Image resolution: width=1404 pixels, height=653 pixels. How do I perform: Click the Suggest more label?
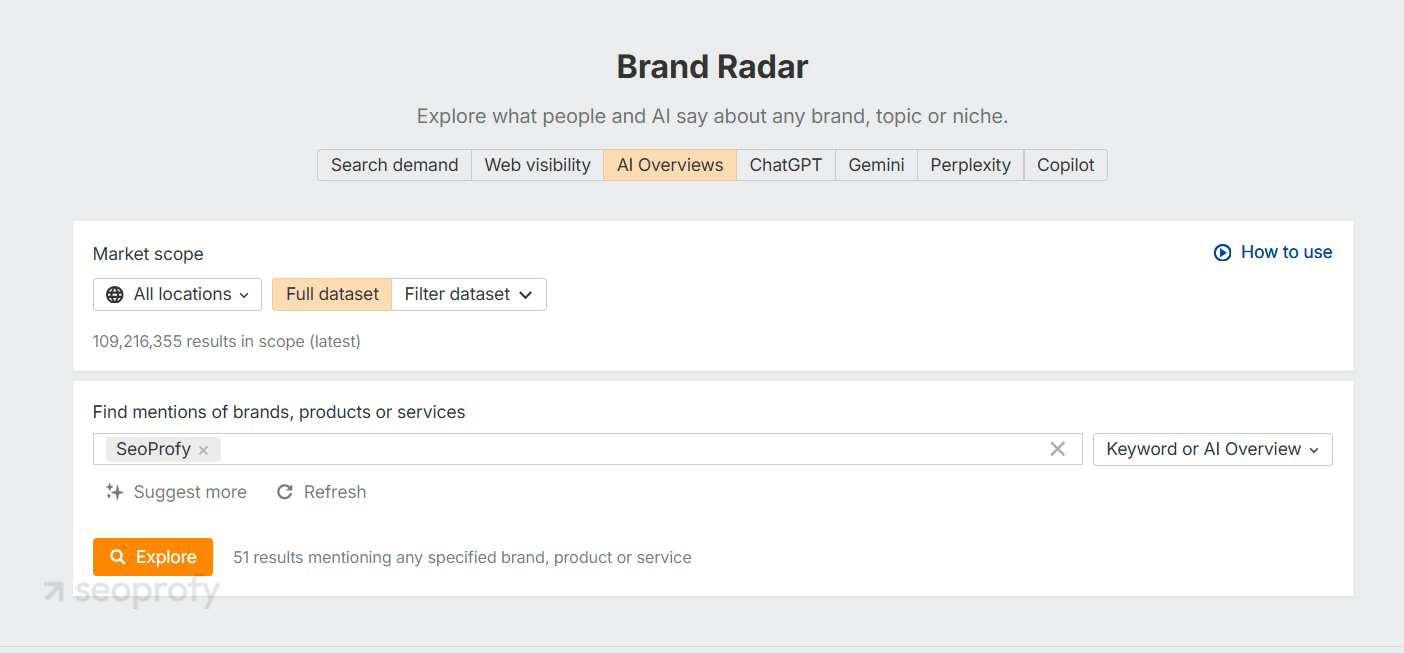[x=190, y=492]
